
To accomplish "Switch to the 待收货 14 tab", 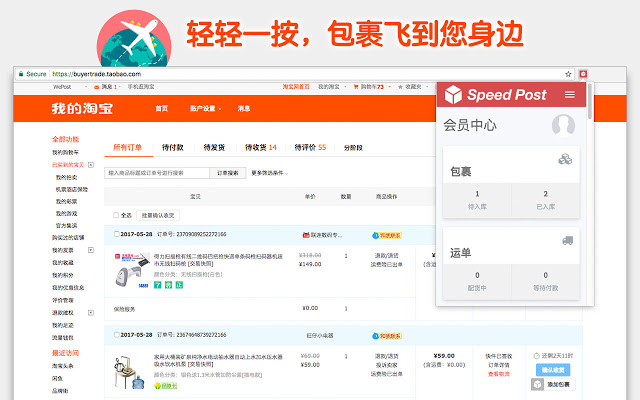I will coord(261,147).
